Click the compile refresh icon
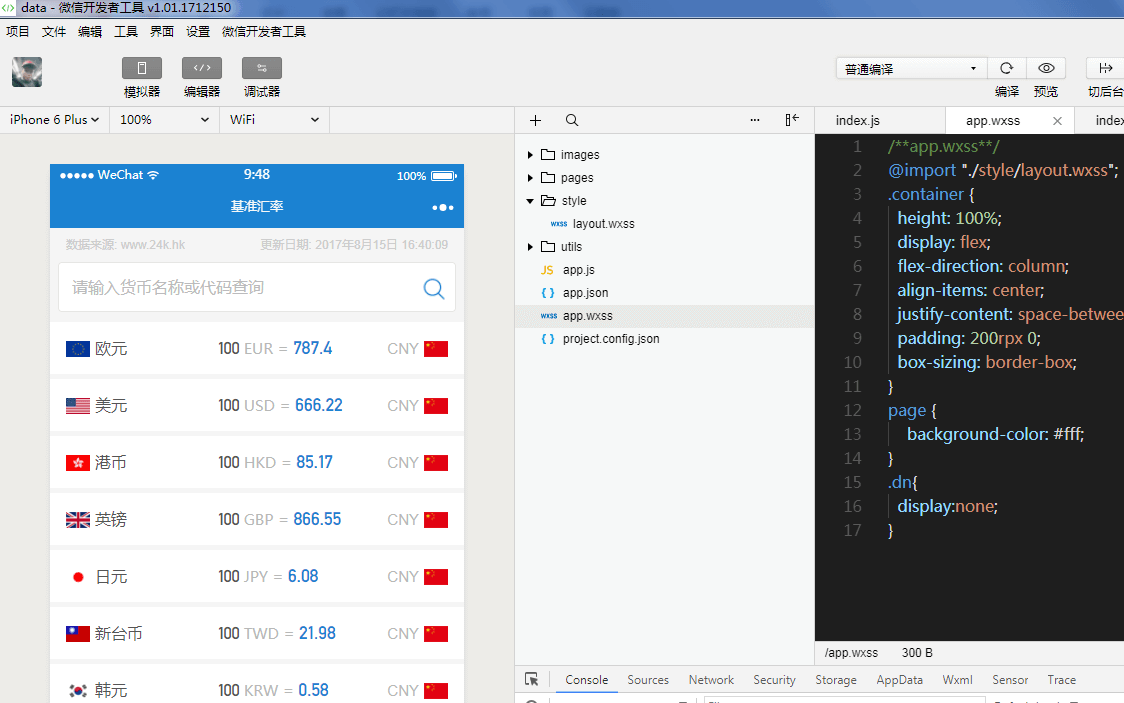The width and height of the screenshot is (1124, 703). pos(1006,68)
